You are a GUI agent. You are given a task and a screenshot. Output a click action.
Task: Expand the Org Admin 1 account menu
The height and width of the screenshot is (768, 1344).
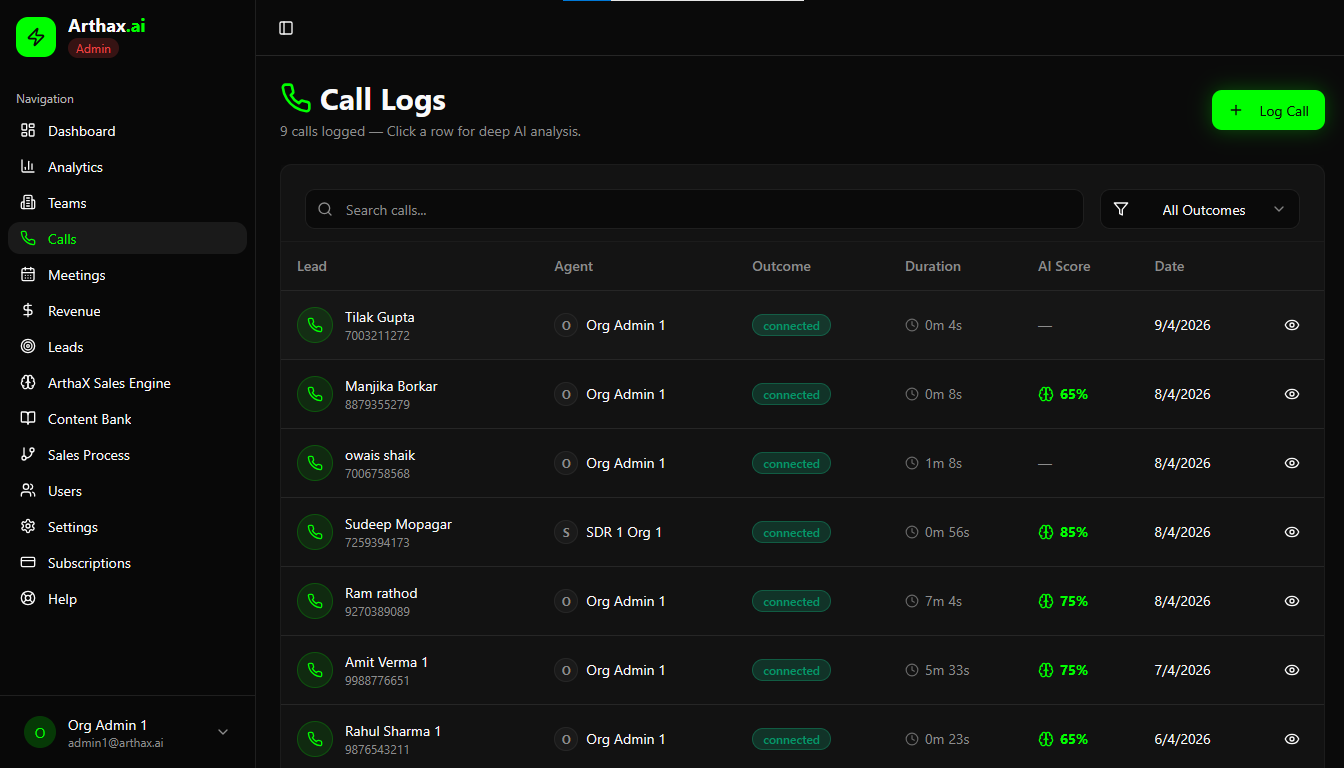[x=223, y=732]
